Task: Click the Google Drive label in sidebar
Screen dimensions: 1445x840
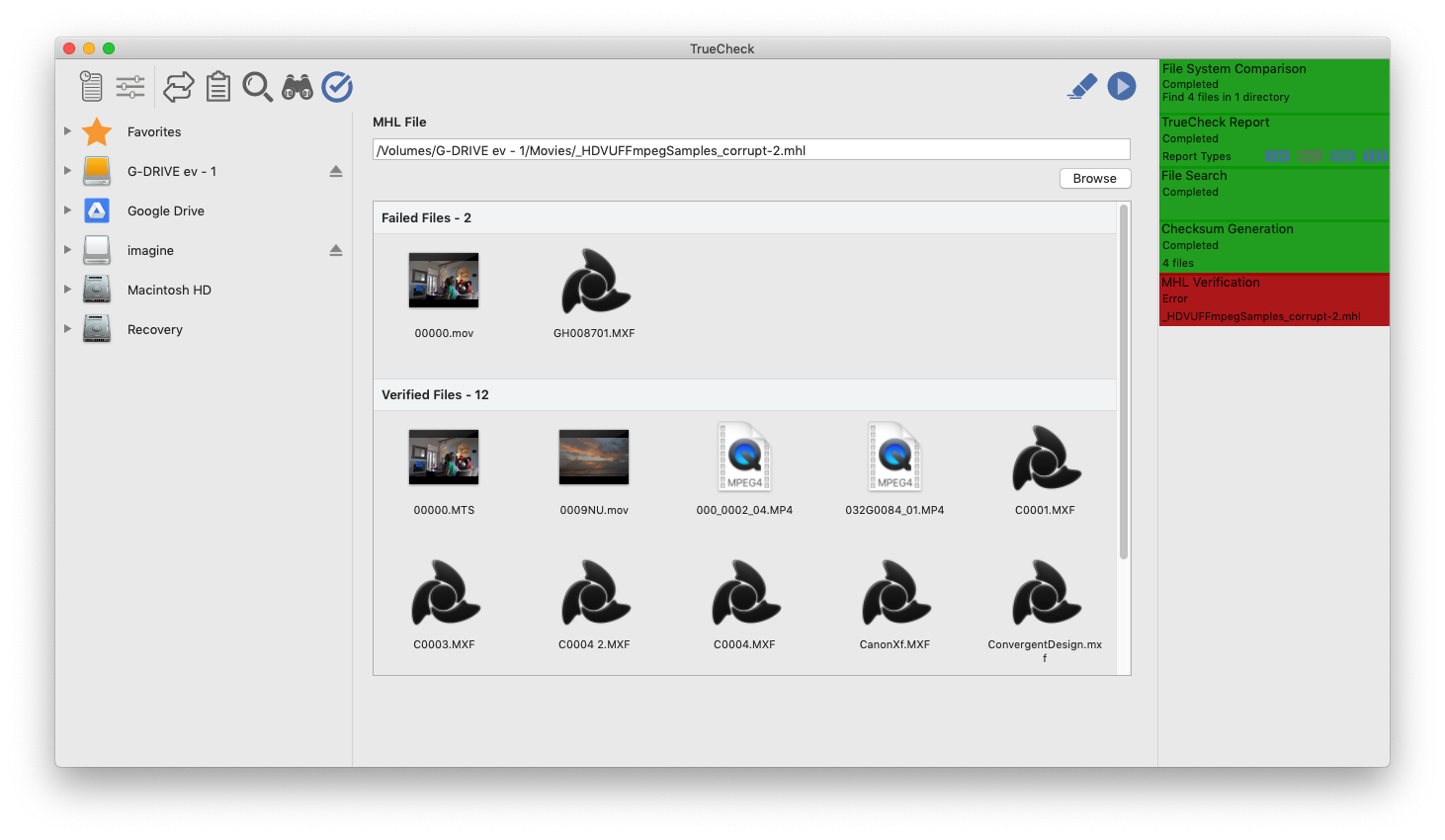Action: pyautogui.click(x=166, y=210)
